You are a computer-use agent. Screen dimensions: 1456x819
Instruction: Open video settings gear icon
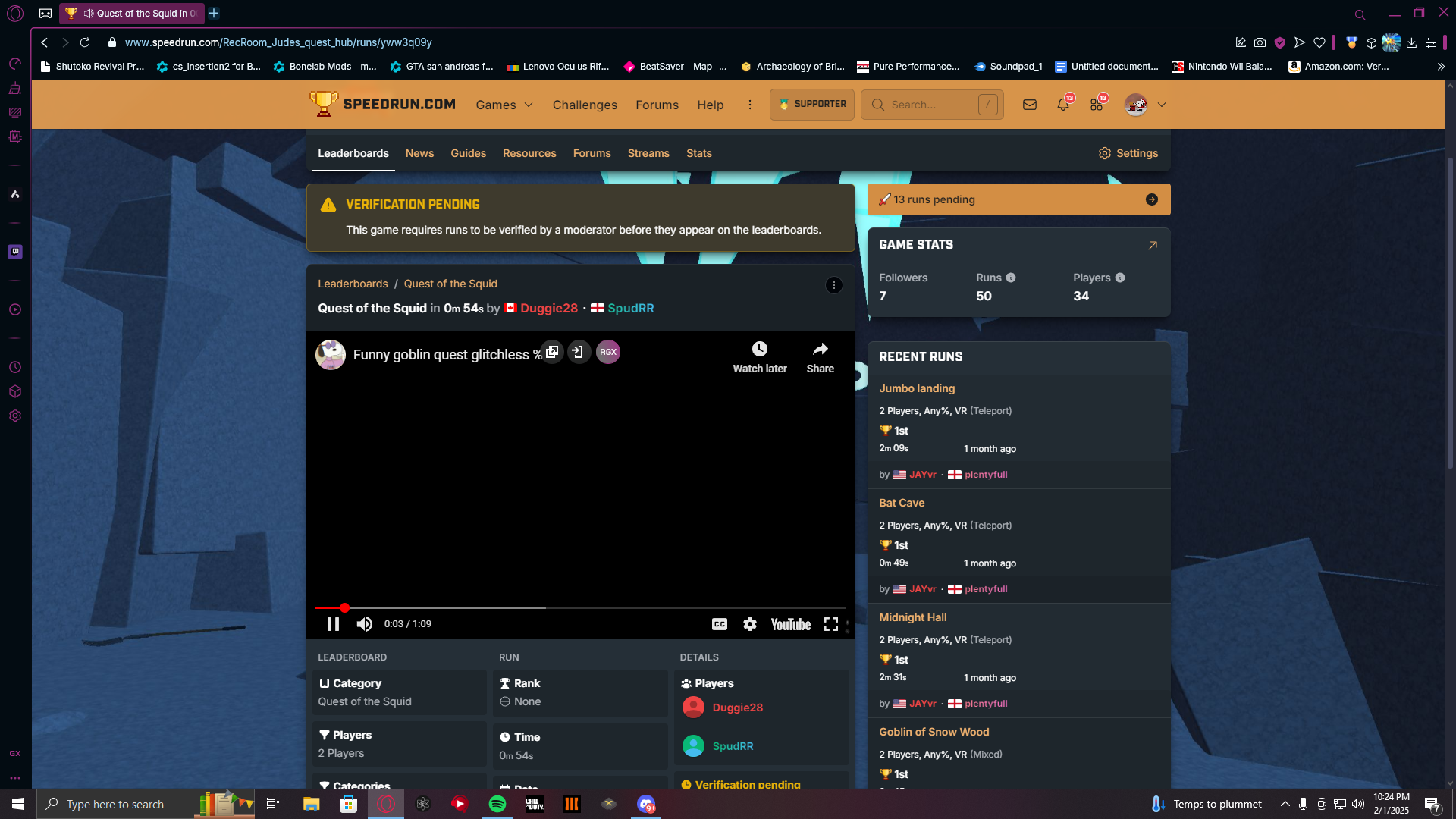[x=749, y=624]
